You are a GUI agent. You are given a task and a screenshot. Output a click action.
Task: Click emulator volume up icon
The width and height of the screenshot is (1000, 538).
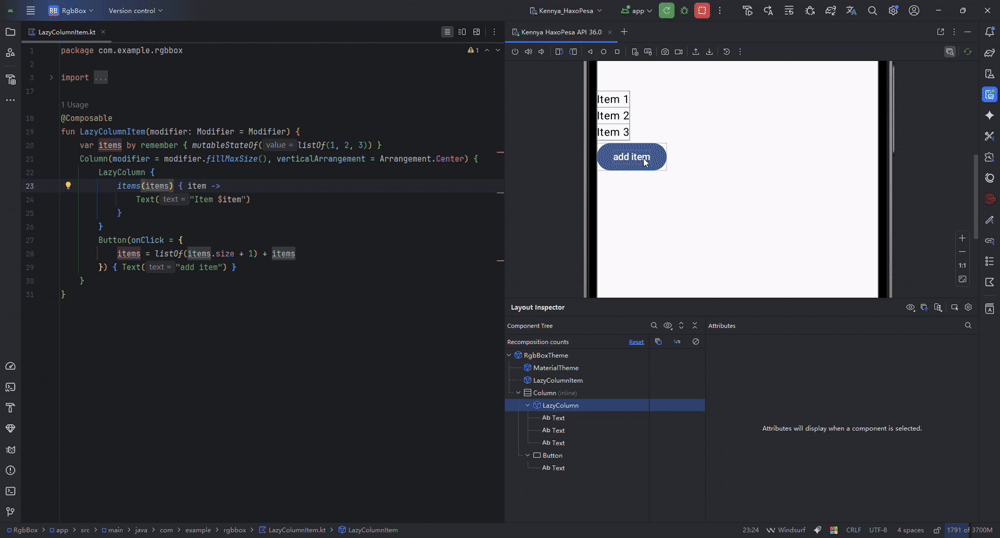pyautogui.click(x=528, y=52)
